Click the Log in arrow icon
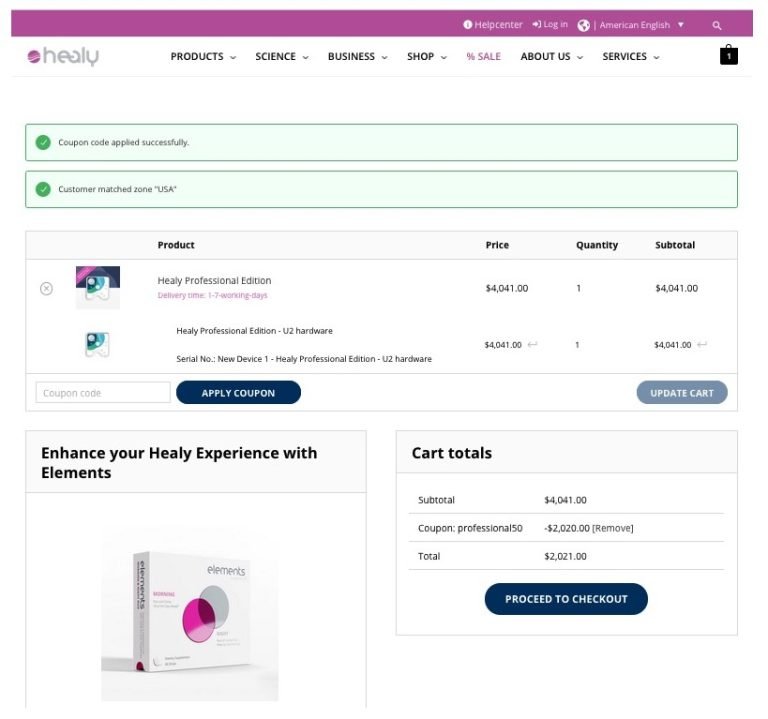 (x=537, y=24)
